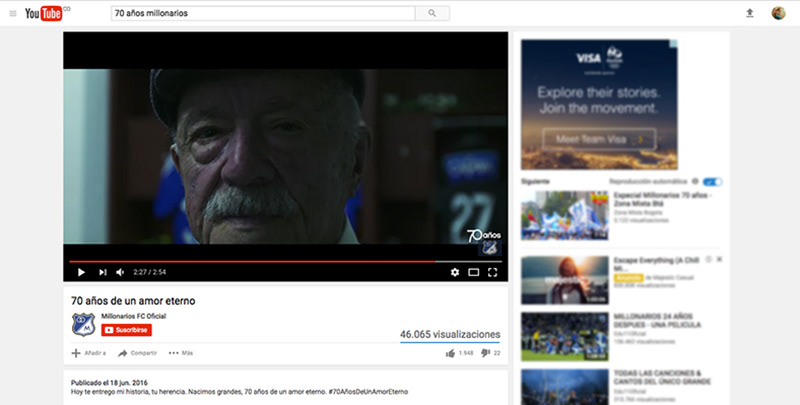Switch to theater mode

[473, 272]
